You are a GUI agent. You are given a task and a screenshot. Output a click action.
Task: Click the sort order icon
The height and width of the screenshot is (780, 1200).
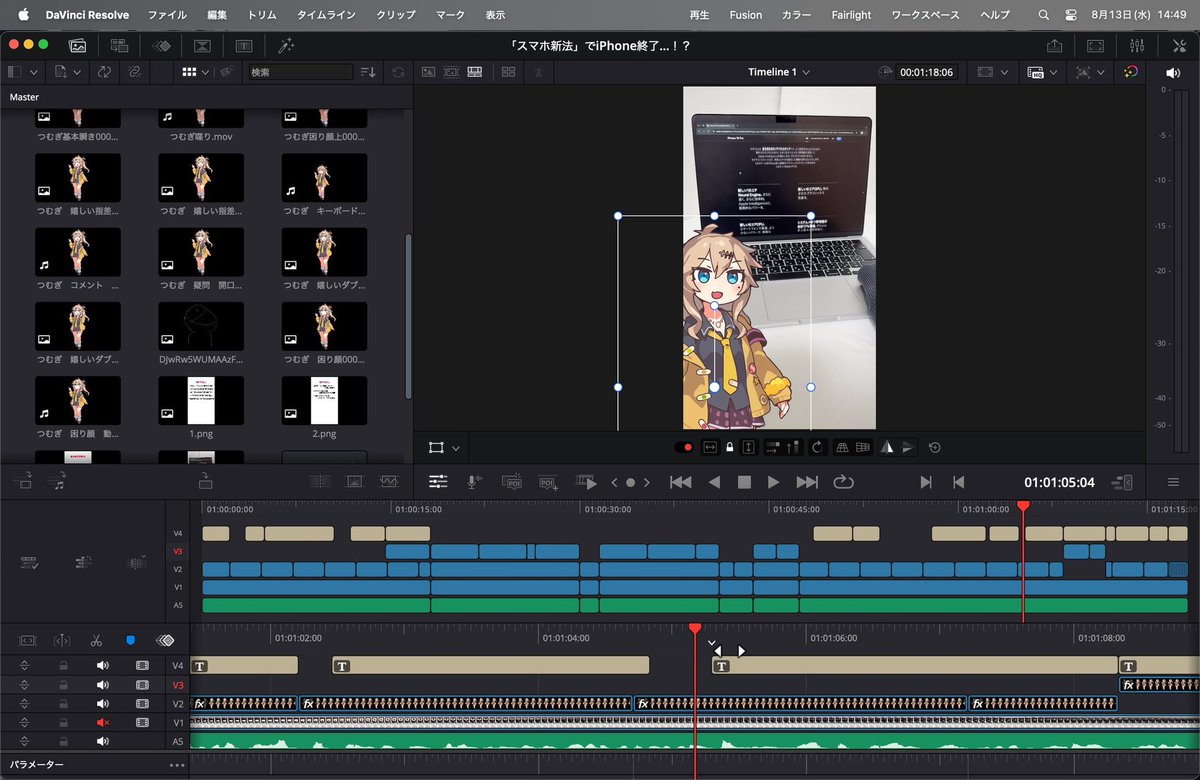pos(368,72)
